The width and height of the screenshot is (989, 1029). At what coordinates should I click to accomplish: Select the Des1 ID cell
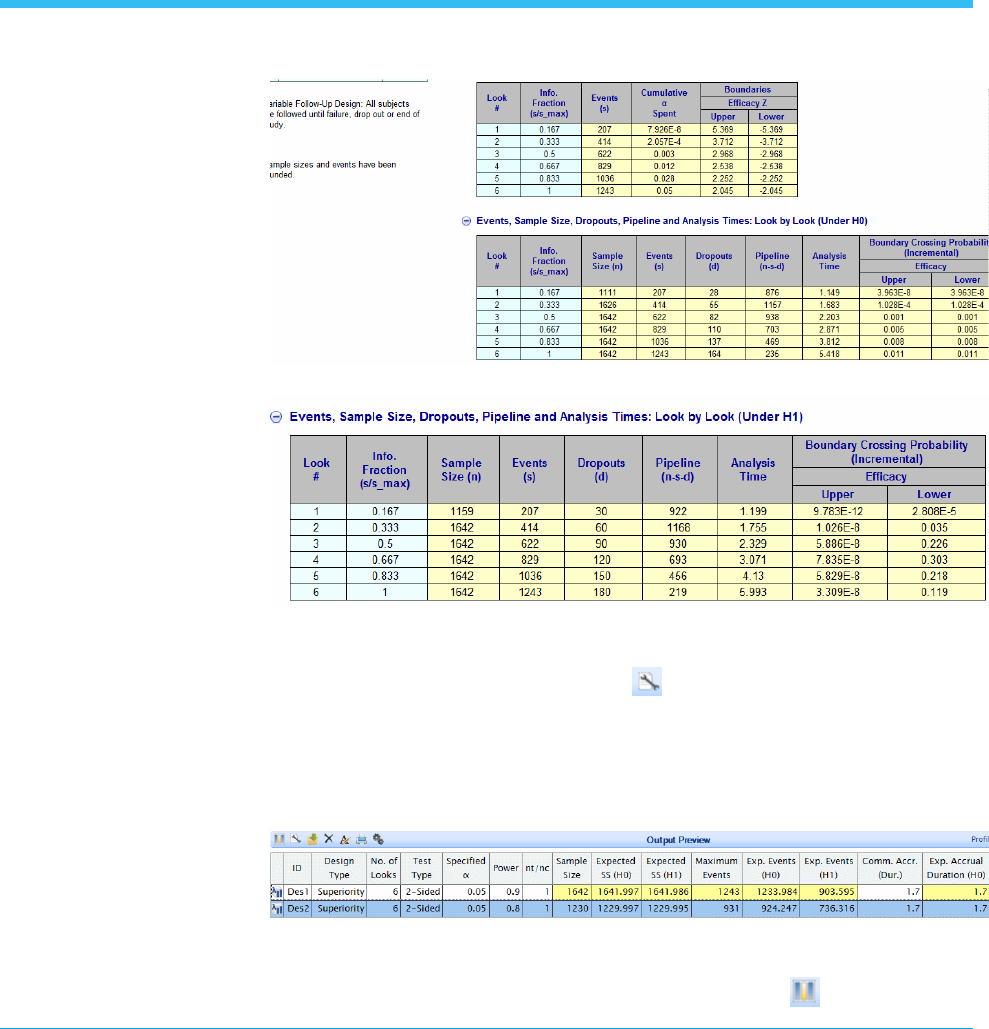297,892
